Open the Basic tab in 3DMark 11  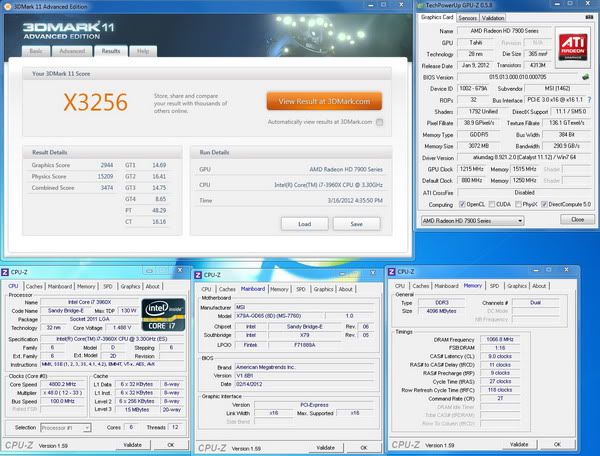tap(36, 51)
